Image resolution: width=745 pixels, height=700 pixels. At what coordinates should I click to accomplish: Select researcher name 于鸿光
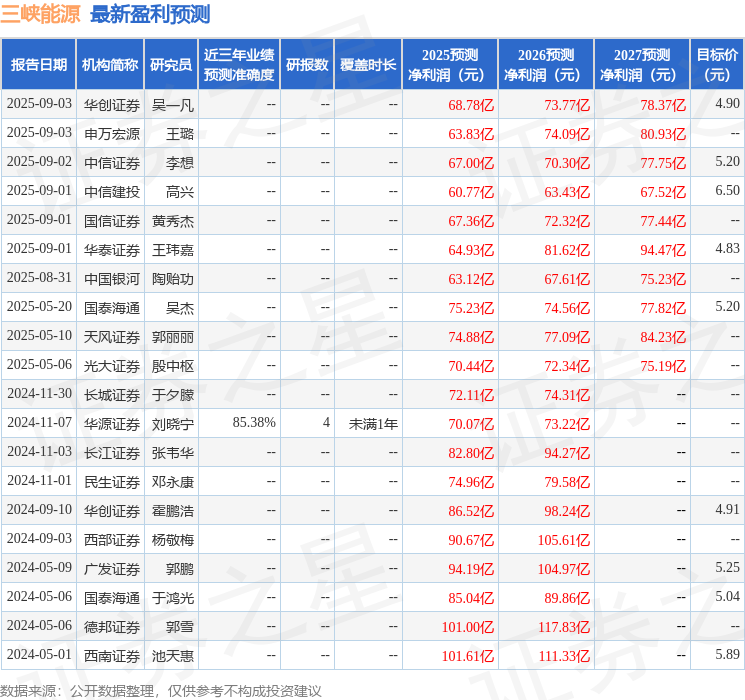(x=172, y=598)
